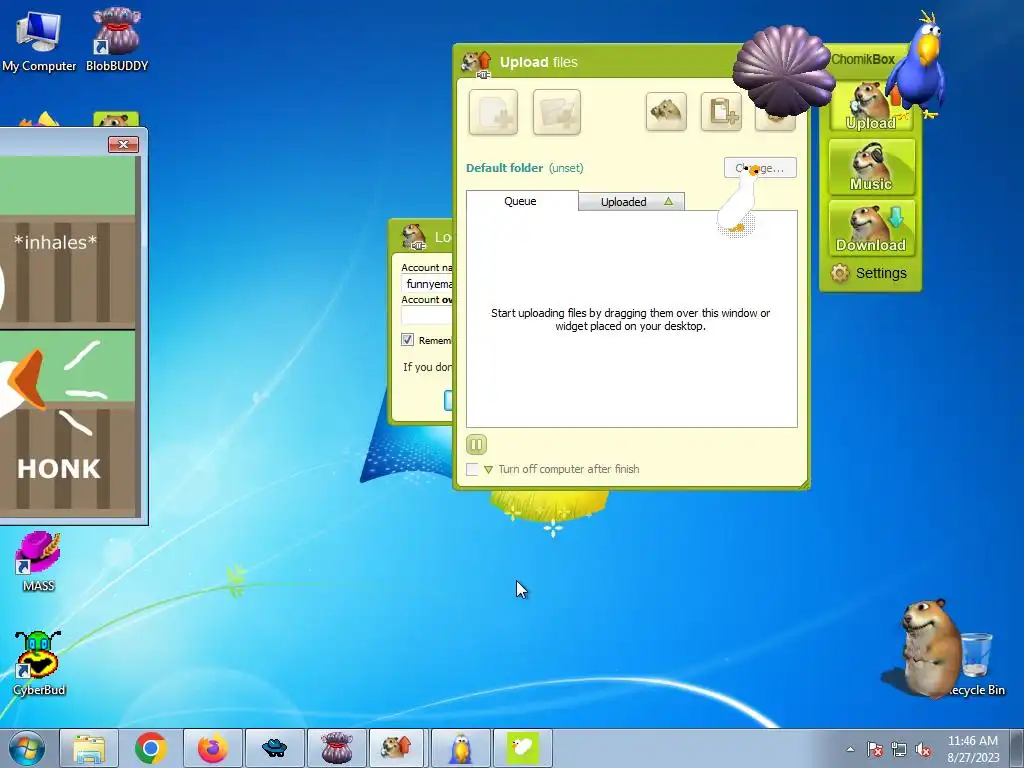This screenshot has height=768, width=1024.
Task: Click the Change... default folder button
Action: pos(760,168)
